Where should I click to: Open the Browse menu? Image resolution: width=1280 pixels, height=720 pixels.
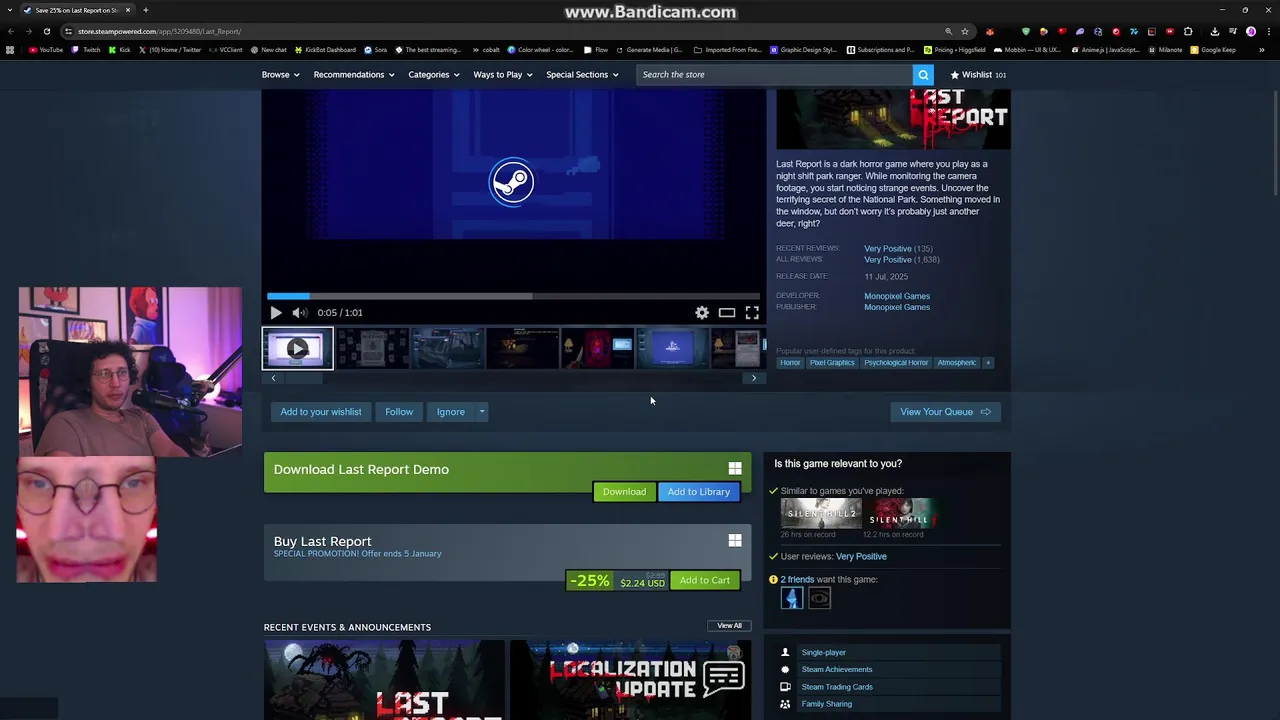pos(280,75)
